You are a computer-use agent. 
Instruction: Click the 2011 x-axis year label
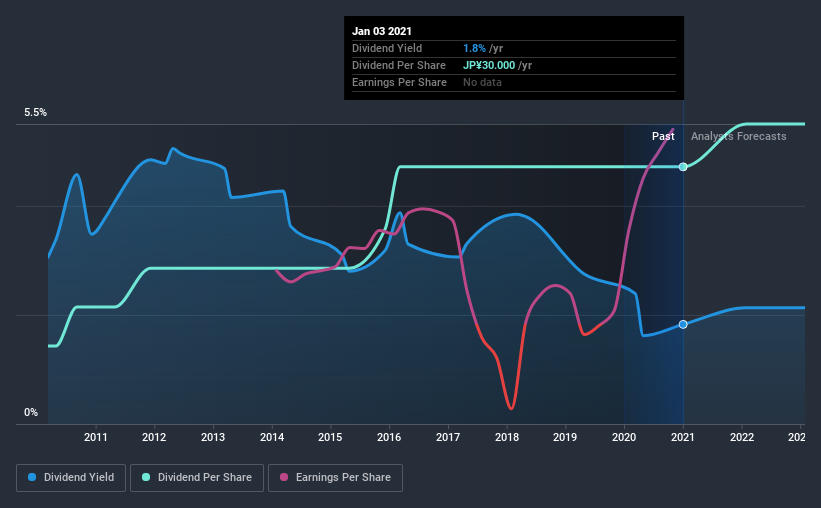click(96, 437)
